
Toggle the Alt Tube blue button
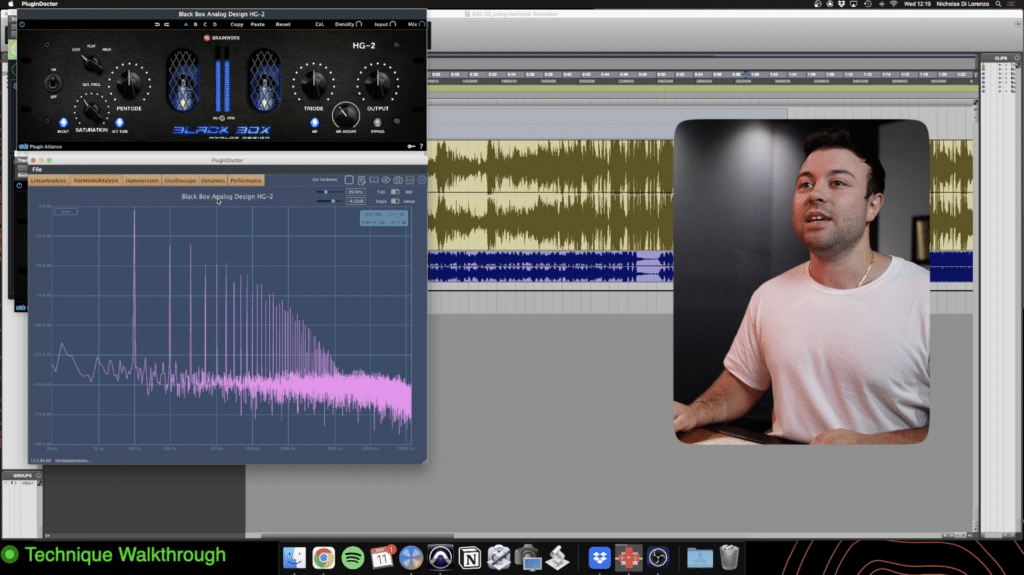click(x=120, y=123)
